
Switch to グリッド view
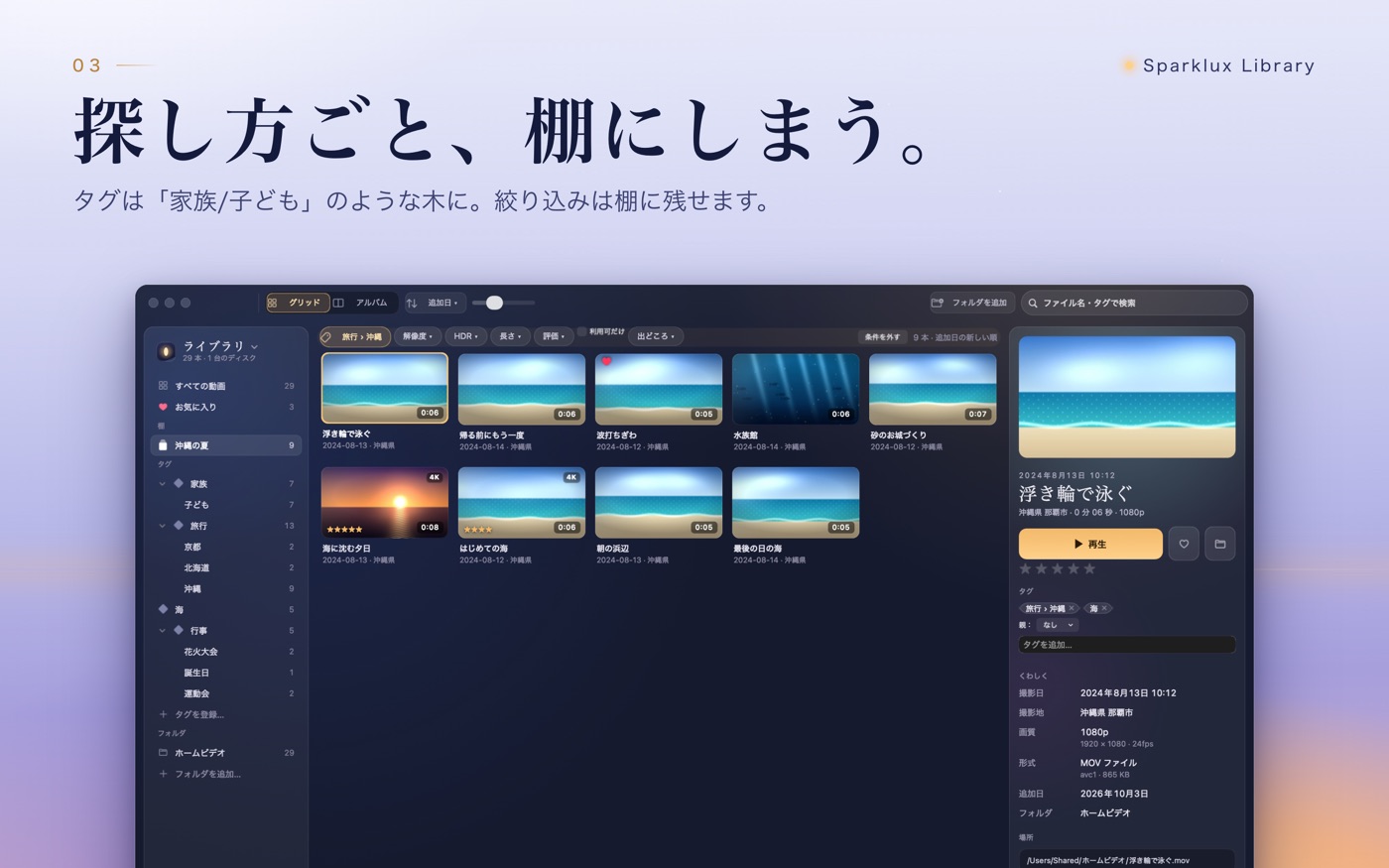pos(298,303)
